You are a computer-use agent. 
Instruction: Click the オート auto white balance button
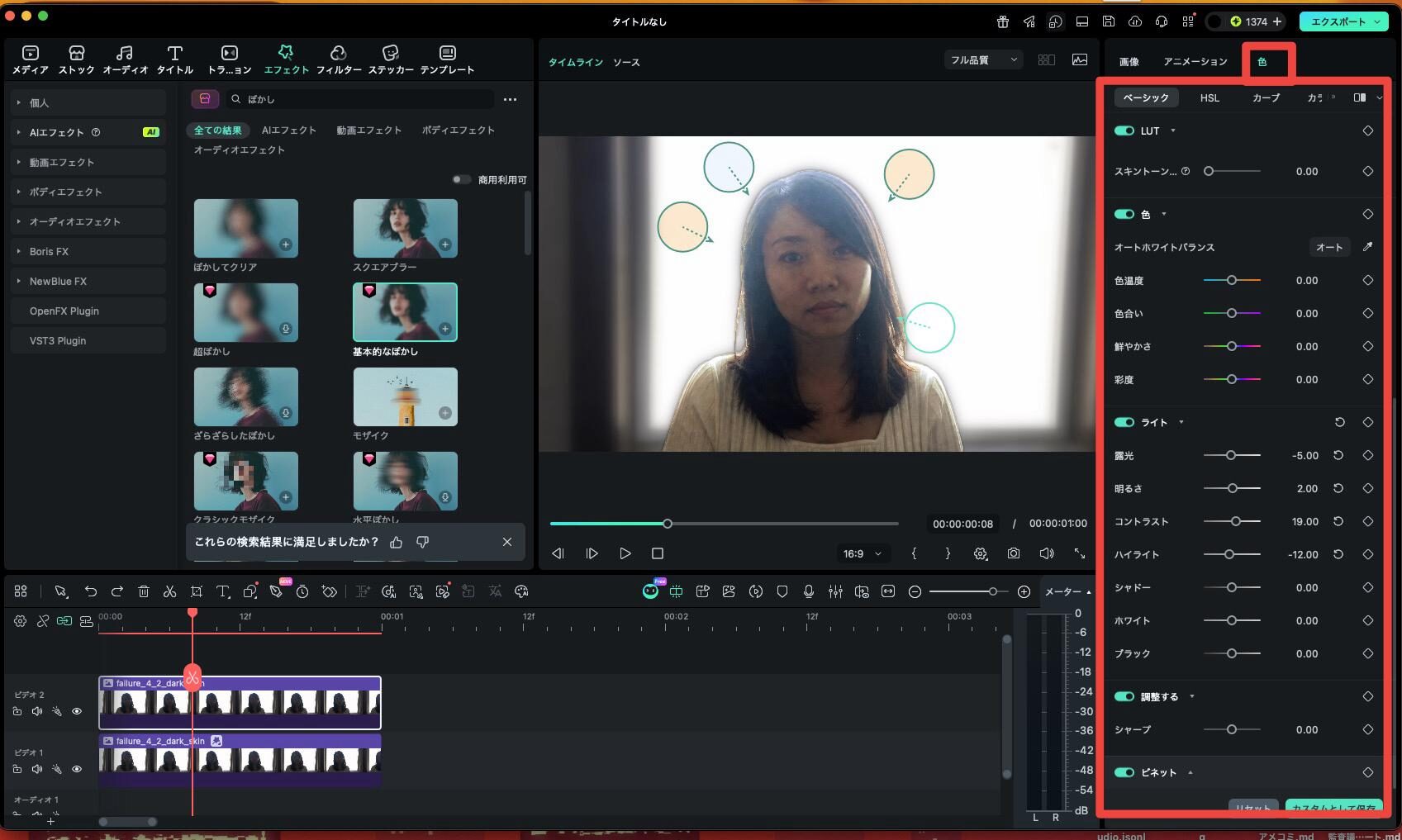[1328, 247]
